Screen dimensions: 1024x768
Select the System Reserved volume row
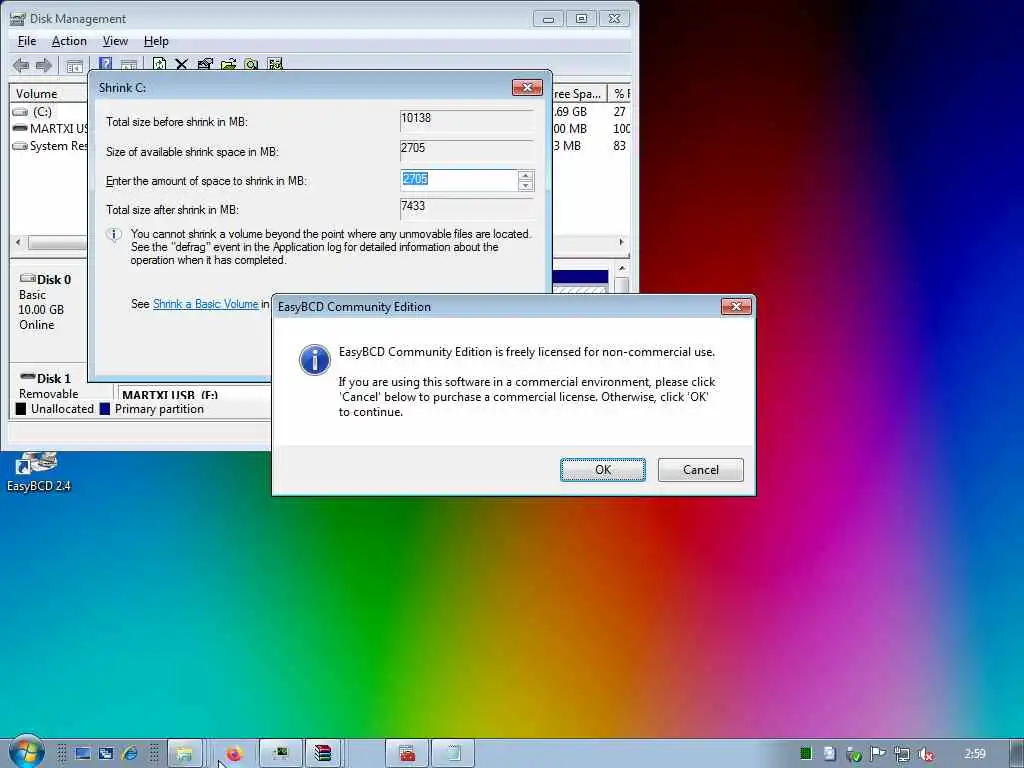(49, 146)
